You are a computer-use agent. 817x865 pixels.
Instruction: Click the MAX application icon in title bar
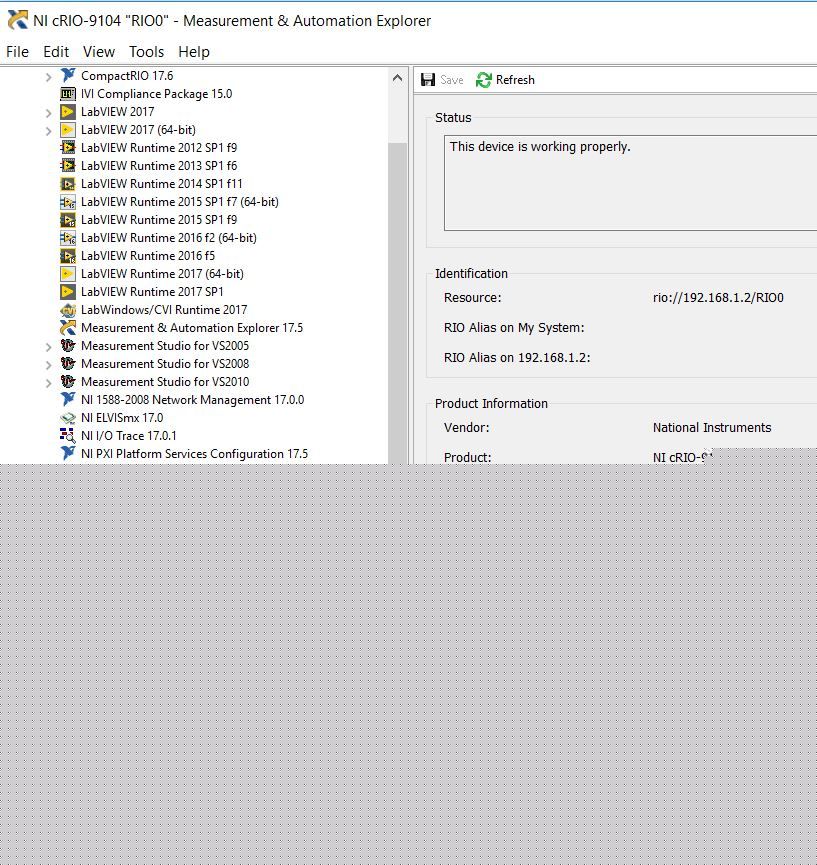point(18,20)
